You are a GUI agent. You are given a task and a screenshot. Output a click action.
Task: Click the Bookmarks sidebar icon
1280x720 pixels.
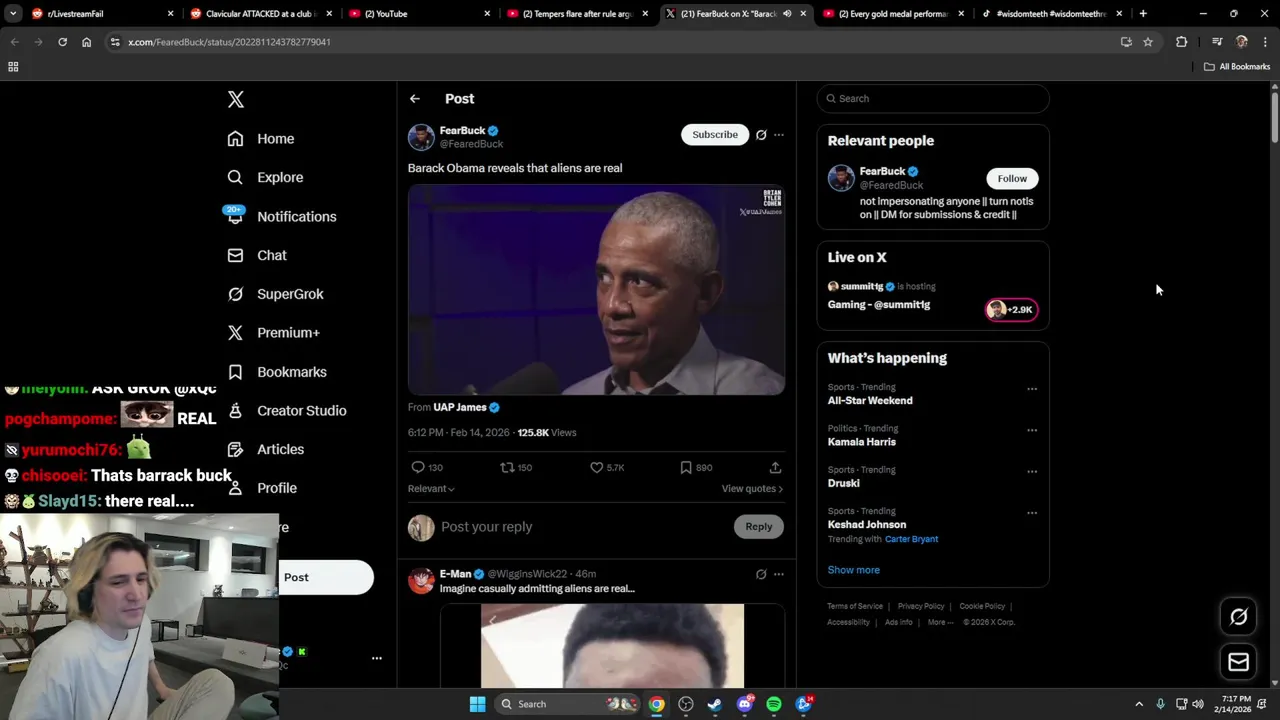[235, 372]
